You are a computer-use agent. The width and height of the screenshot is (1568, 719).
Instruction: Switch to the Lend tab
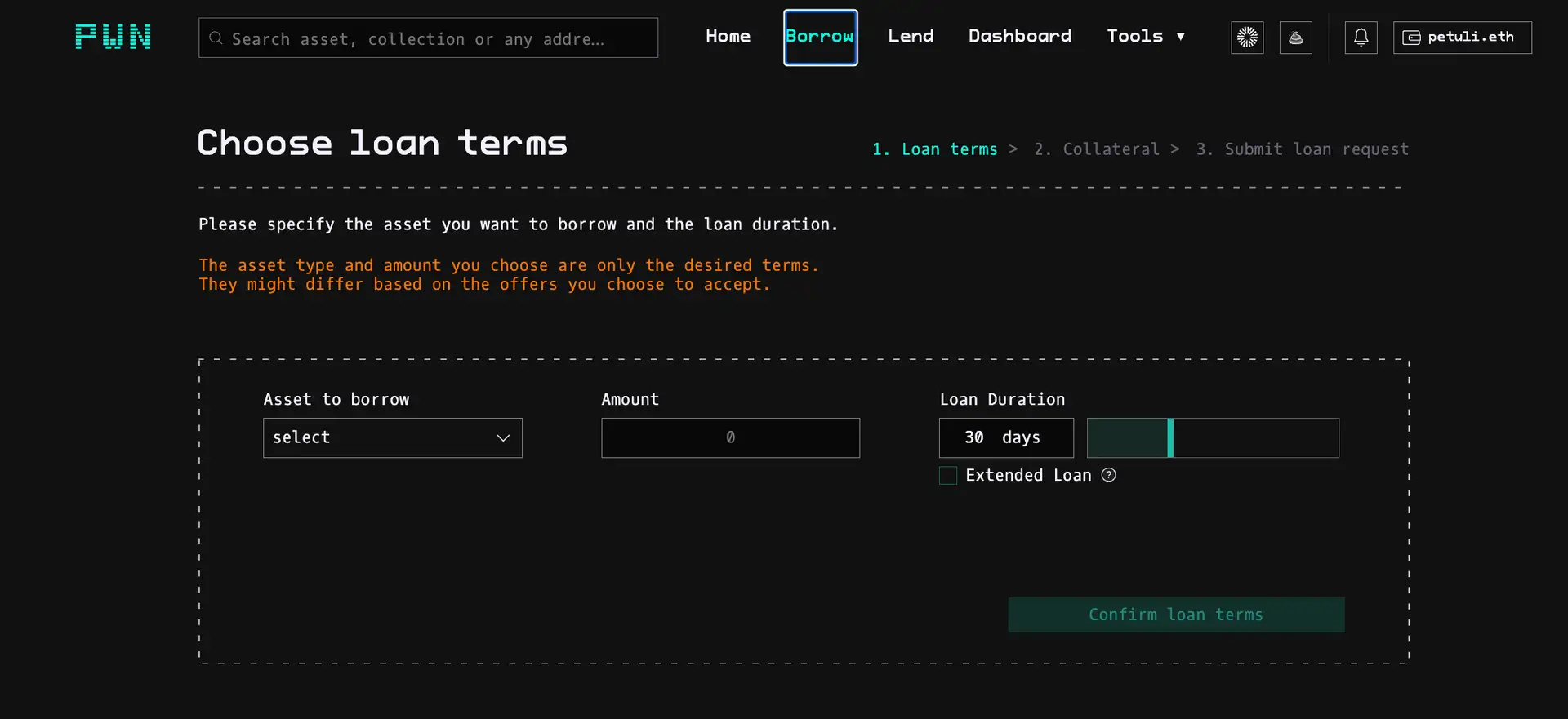pos(911,37)
